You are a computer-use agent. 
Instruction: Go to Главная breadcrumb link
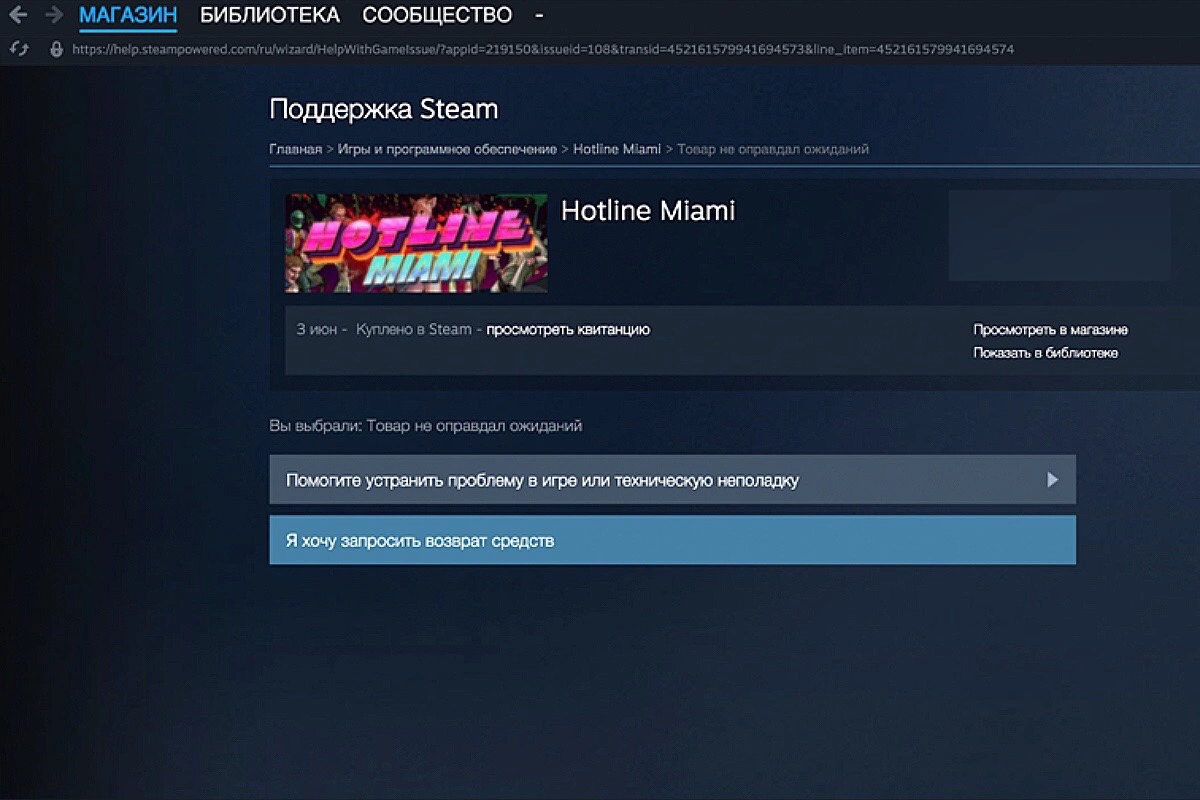tap(295, 149)
